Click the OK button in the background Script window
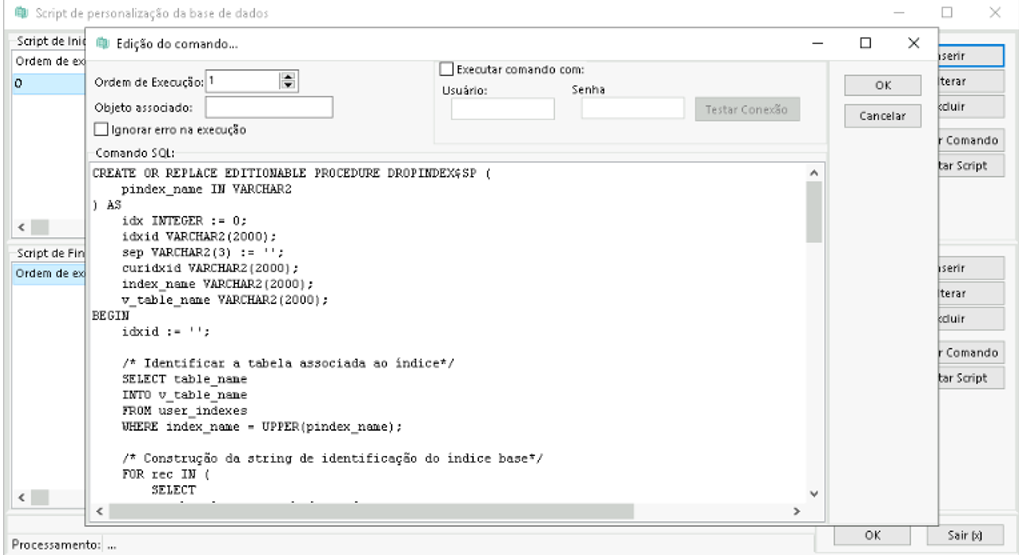 (x=872, y=535)
